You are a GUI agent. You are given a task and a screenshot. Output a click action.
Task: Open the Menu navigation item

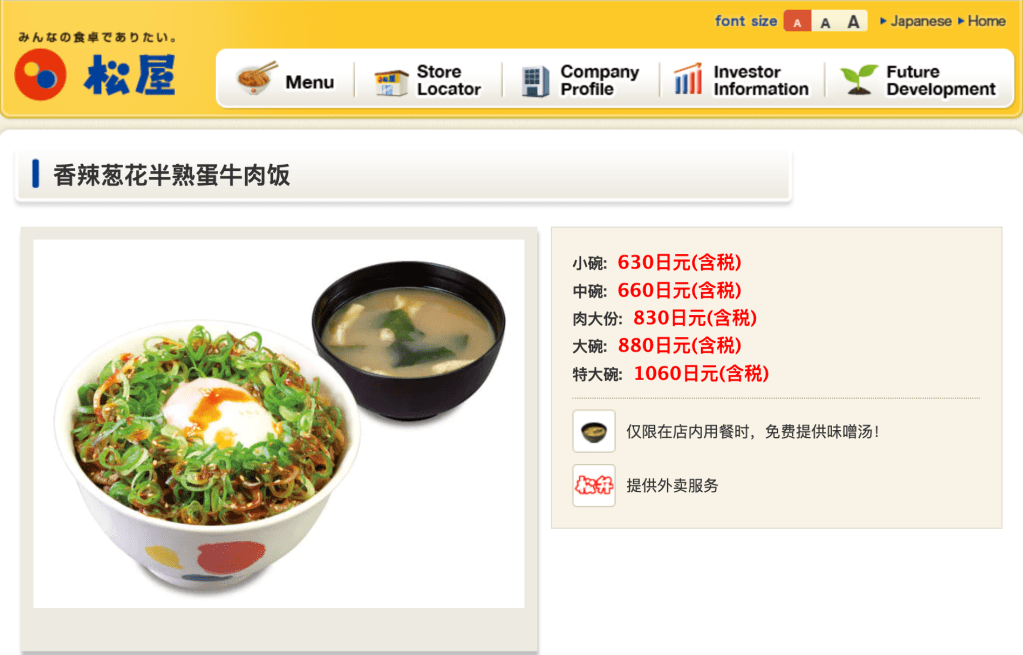309,82
